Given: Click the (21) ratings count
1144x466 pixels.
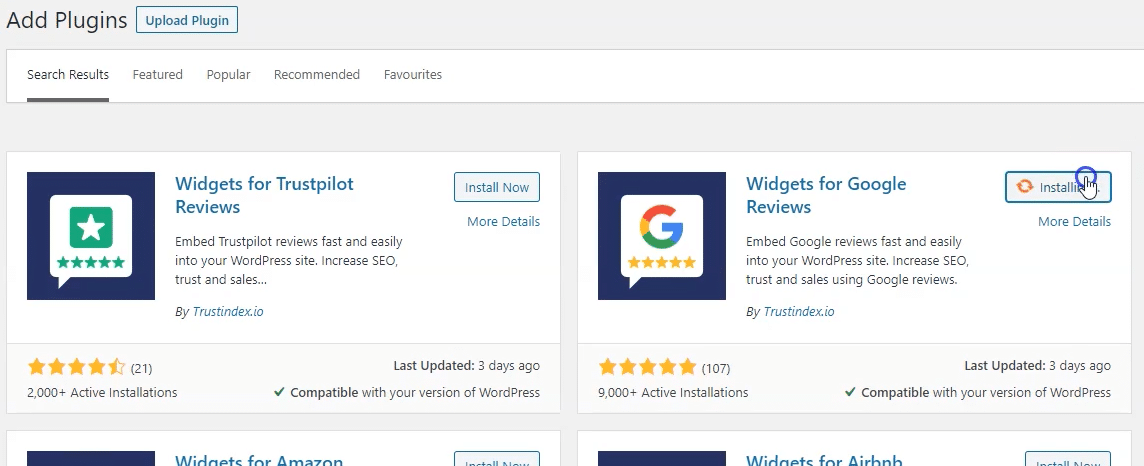Looking at the screenshot, I should 142,368.
